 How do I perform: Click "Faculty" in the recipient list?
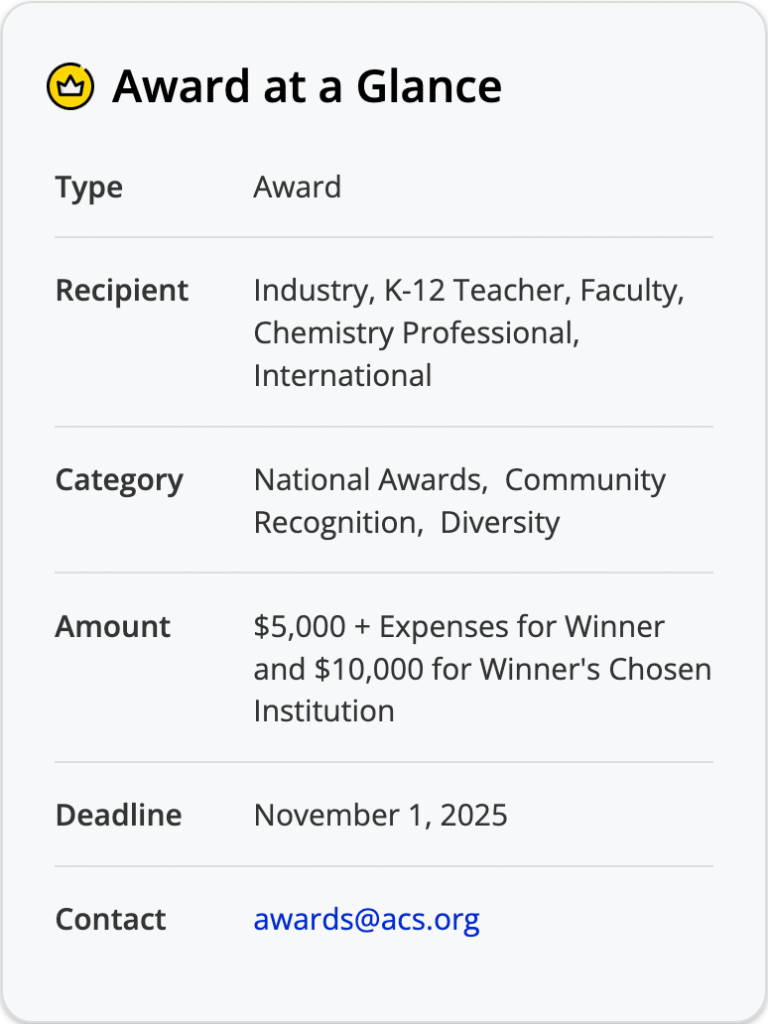(x=631, y=290)
